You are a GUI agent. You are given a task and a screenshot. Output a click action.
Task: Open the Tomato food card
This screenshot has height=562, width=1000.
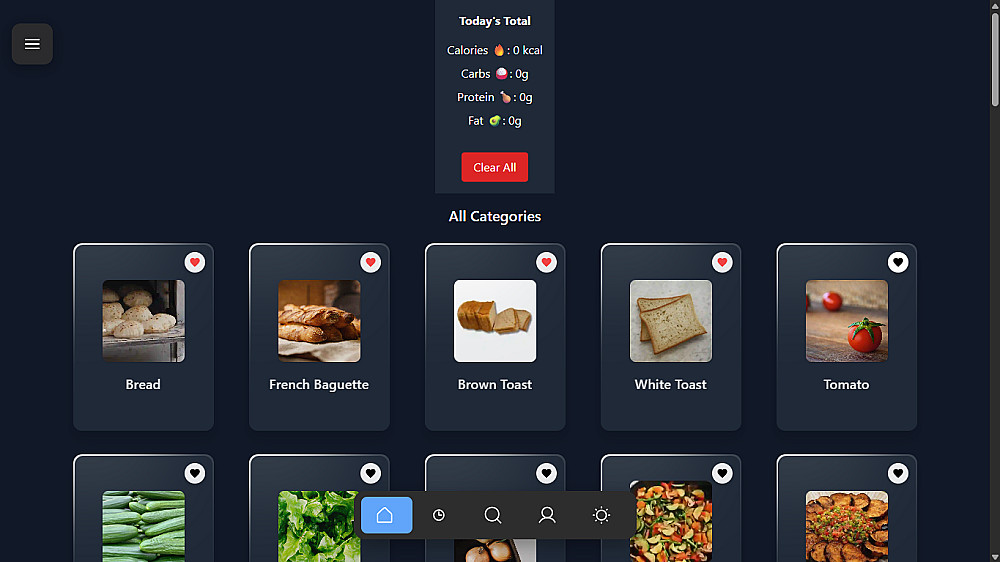pos(846,337)
